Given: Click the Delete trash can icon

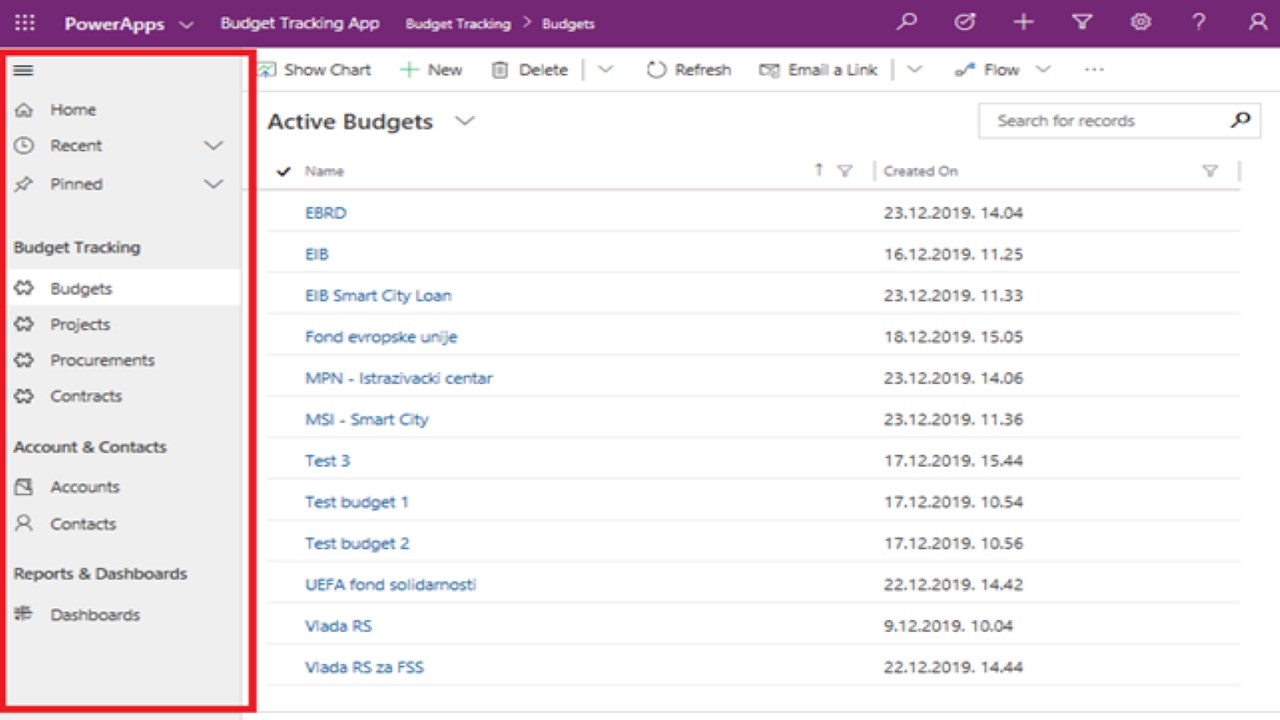Looking at the screenshot, I should pos(500,70).
